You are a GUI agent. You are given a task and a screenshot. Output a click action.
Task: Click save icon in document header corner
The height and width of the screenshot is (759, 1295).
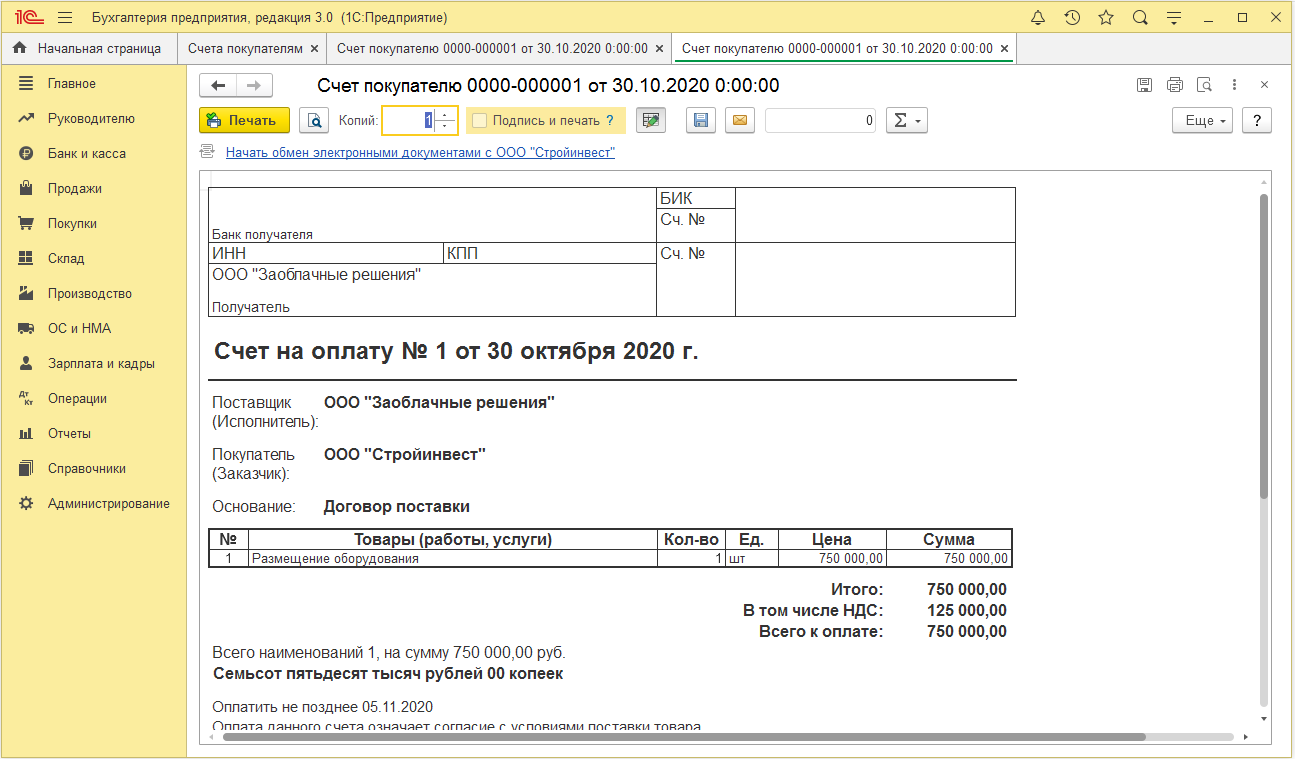point(1145,85)
